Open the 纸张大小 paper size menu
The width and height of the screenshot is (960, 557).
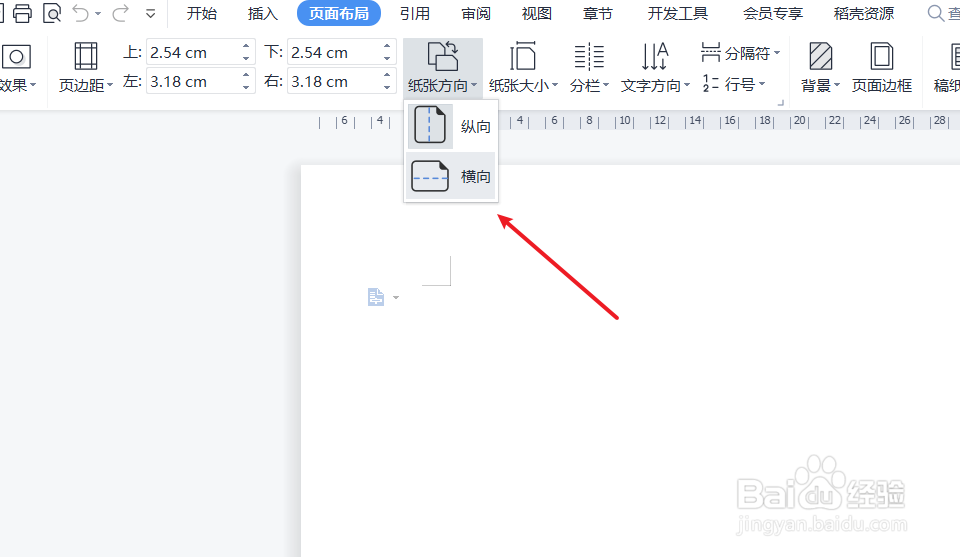523,68
